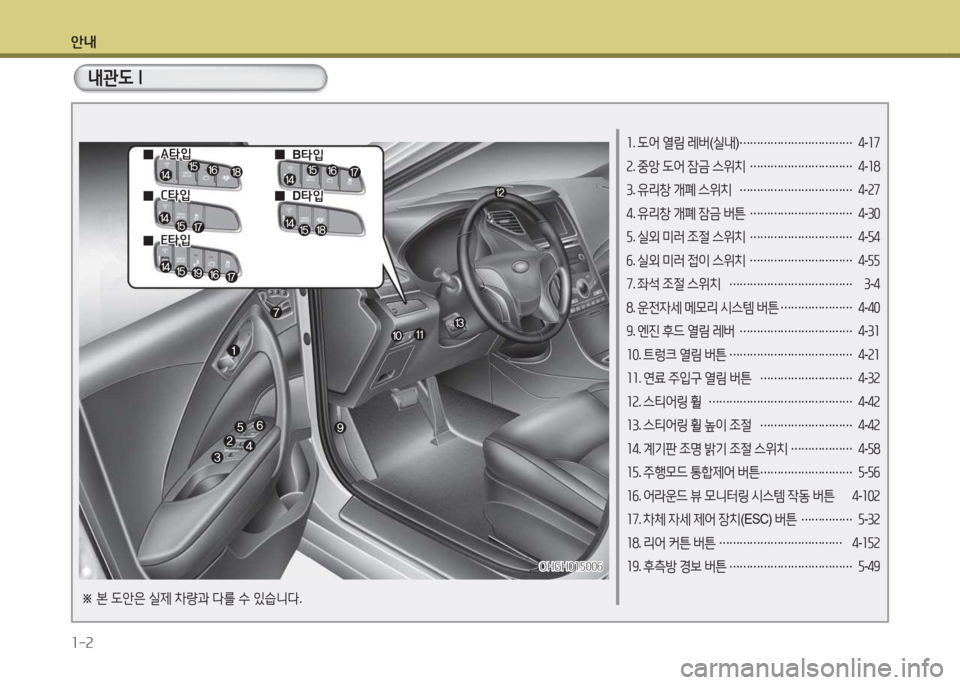The image size is (960, 685).
Task: Click callout number 1 on the door
Action: [x=232, y=350]
